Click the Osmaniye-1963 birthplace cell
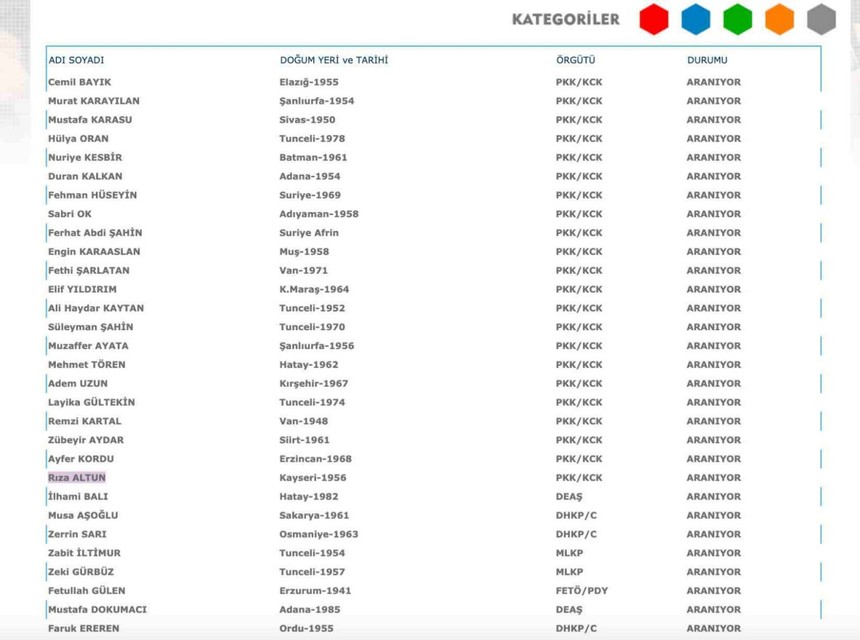This screenshot has width=860, height=640. click(x=319, y=534)
